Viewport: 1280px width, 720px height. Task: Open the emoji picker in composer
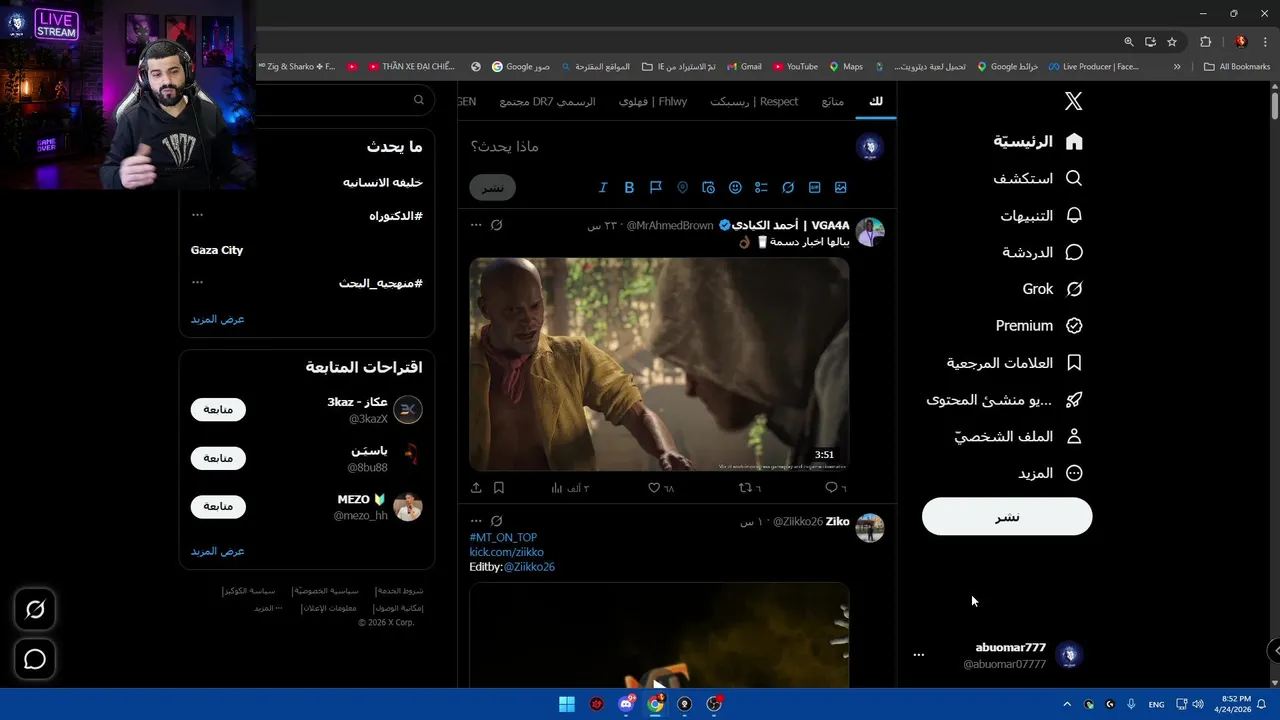coord(735,187)
